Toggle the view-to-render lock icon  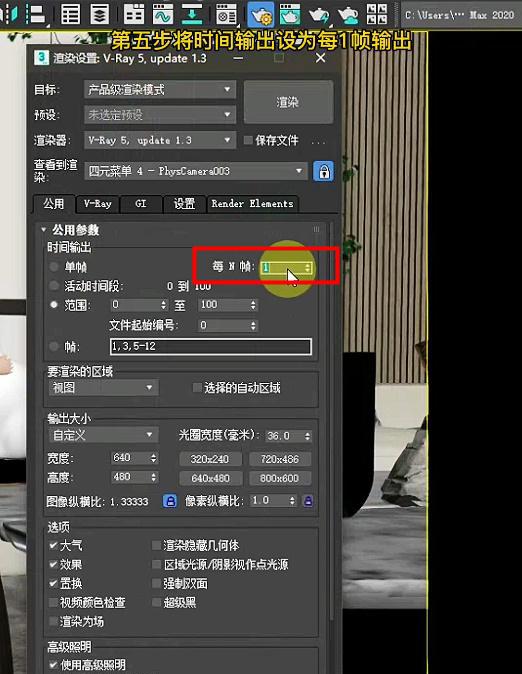[323, 171]
